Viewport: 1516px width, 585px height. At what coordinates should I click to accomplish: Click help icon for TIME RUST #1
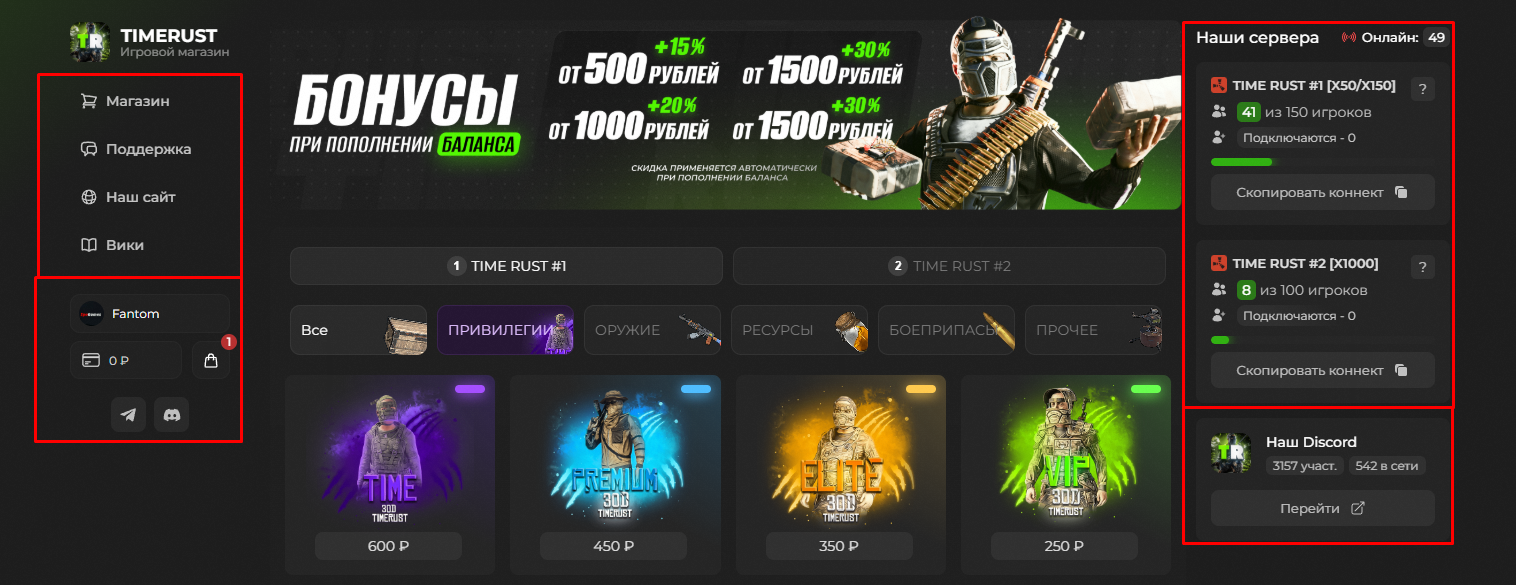[1423, 89]
